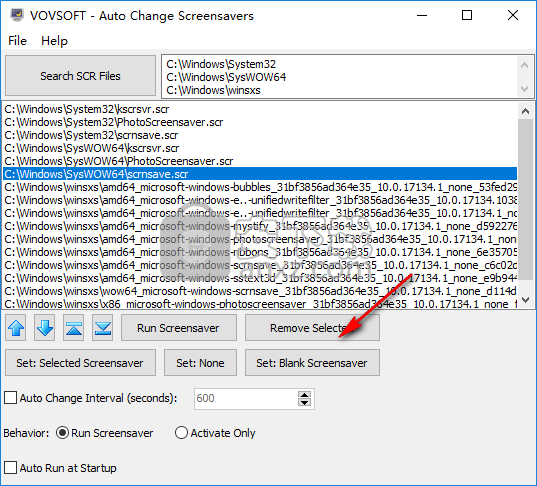Increase the interval with the spinner up arrow
Viewport: 537px width, 486px height.
[304, 395]
